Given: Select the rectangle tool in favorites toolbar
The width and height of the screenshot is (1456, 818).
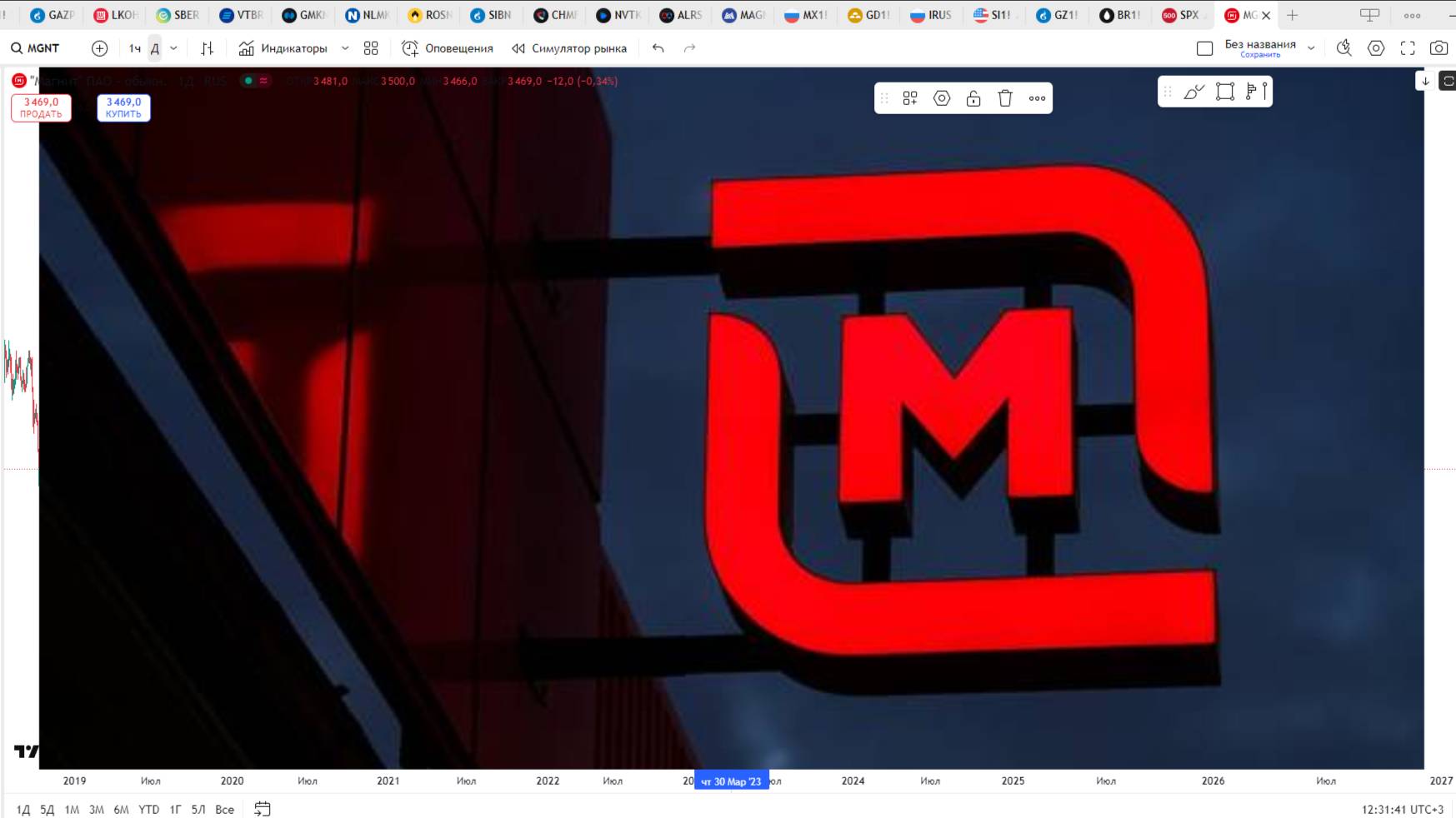Looking at the screenshot, I should click(1225, 92).
